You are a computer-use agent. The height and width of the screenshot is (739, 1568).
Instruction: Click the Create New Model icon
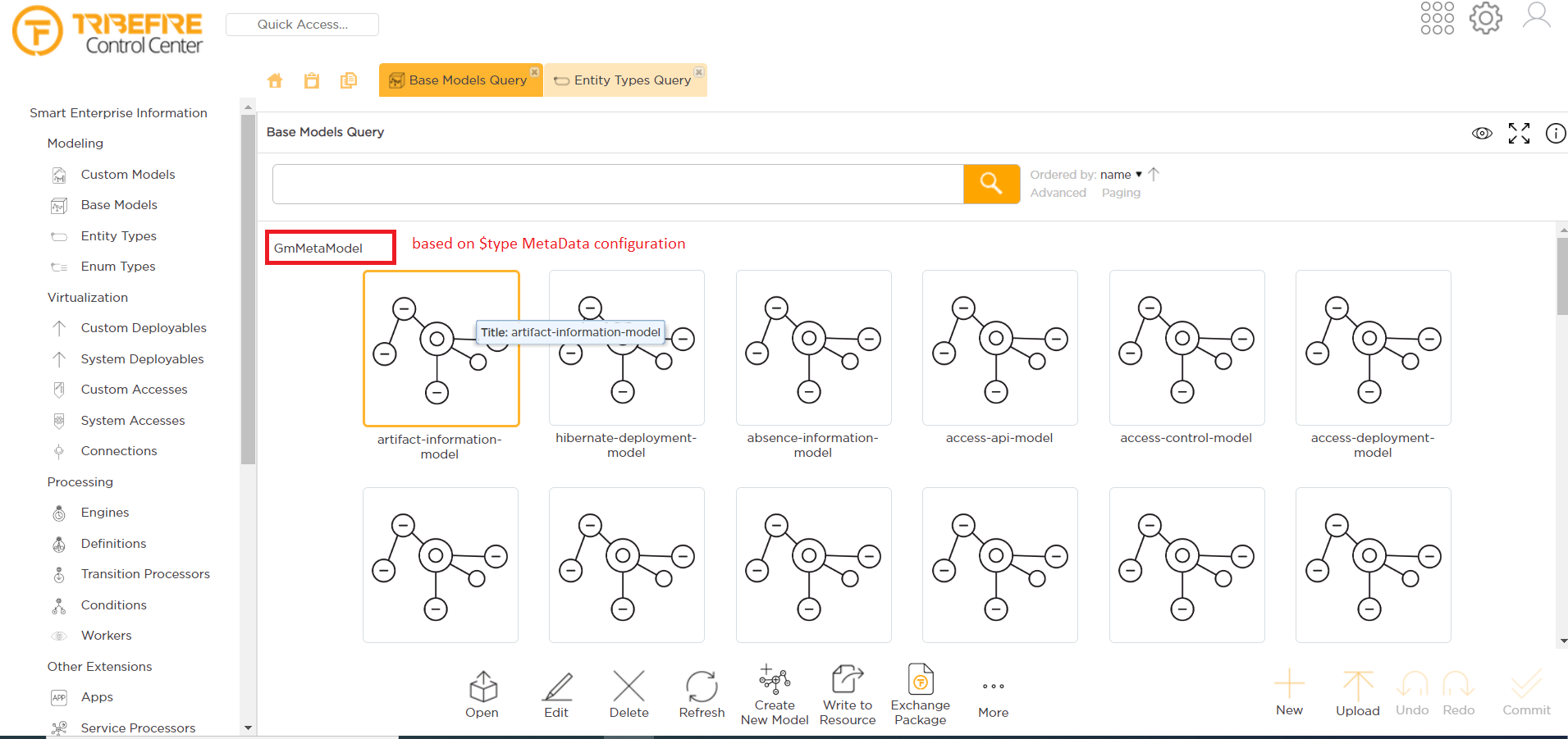coord(775,680)
